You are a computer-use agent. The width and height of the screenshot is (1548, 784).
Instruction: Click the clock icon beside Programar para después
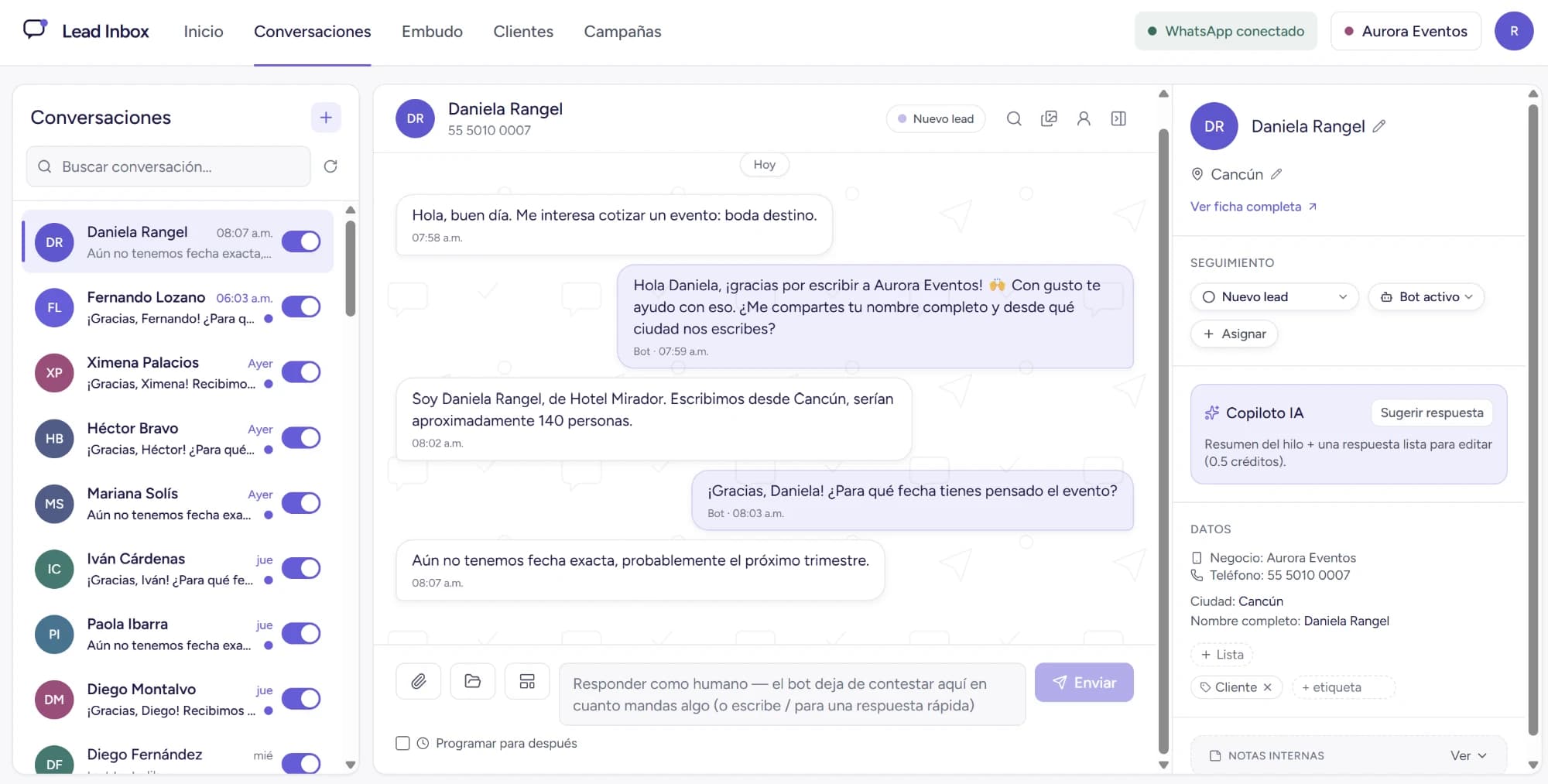point(423,743)
